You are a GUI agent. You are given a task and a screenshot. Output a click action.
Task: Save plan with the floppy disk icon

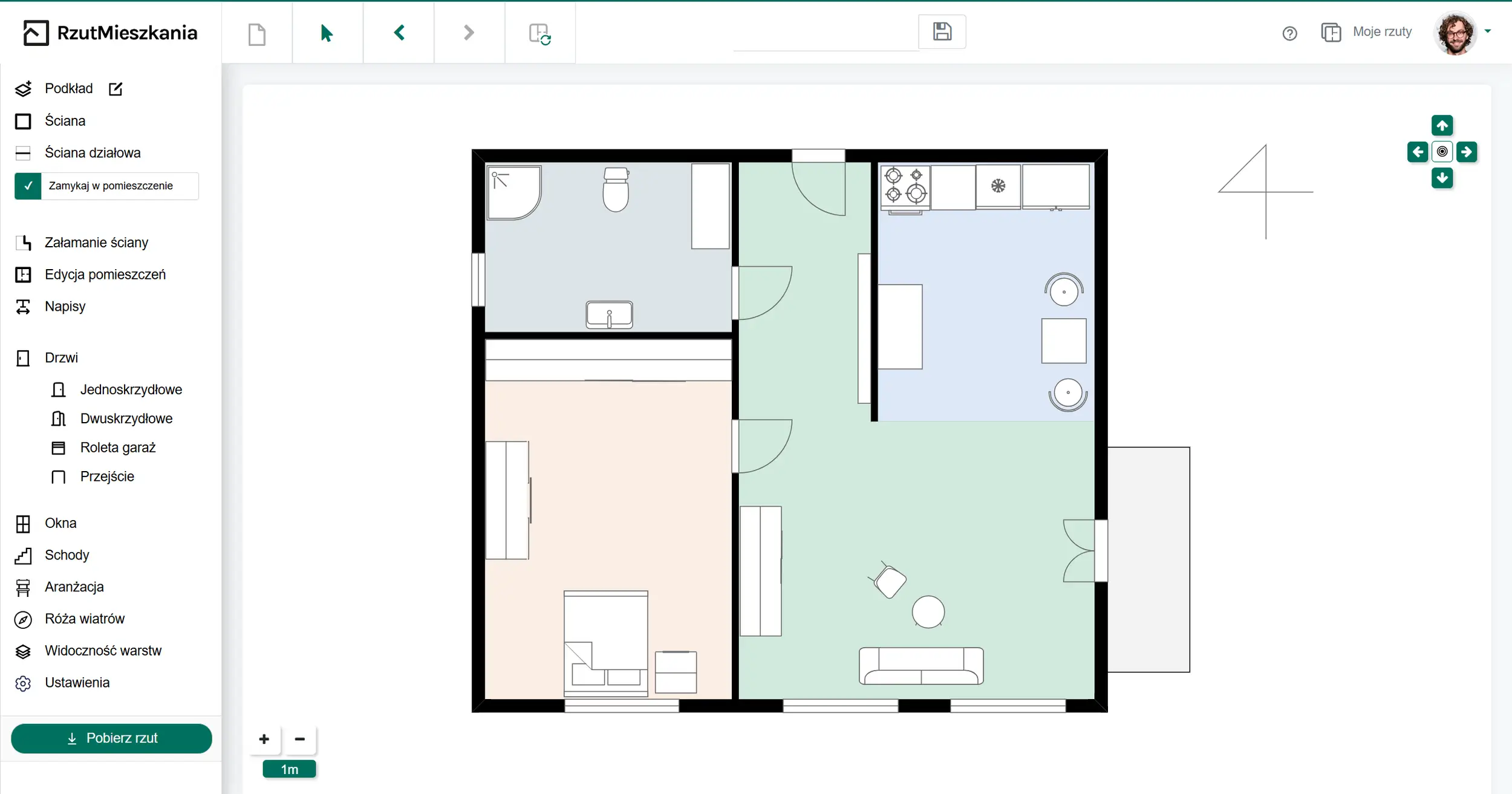[942, 31]
